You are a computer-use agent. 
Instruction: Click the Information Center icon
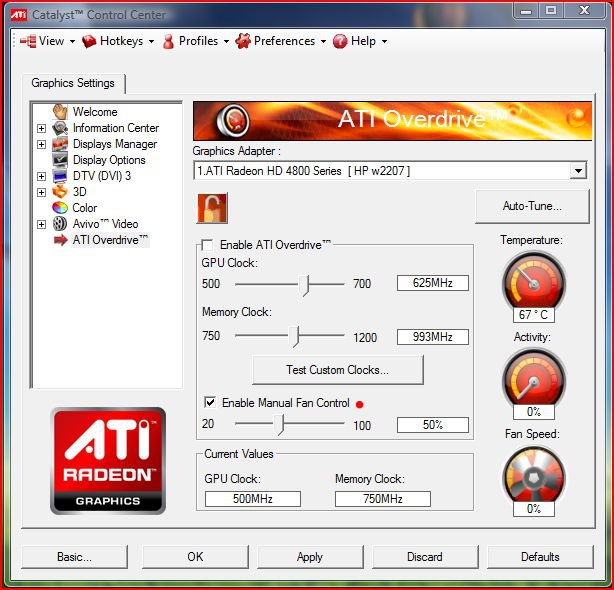tap(60, 128)
